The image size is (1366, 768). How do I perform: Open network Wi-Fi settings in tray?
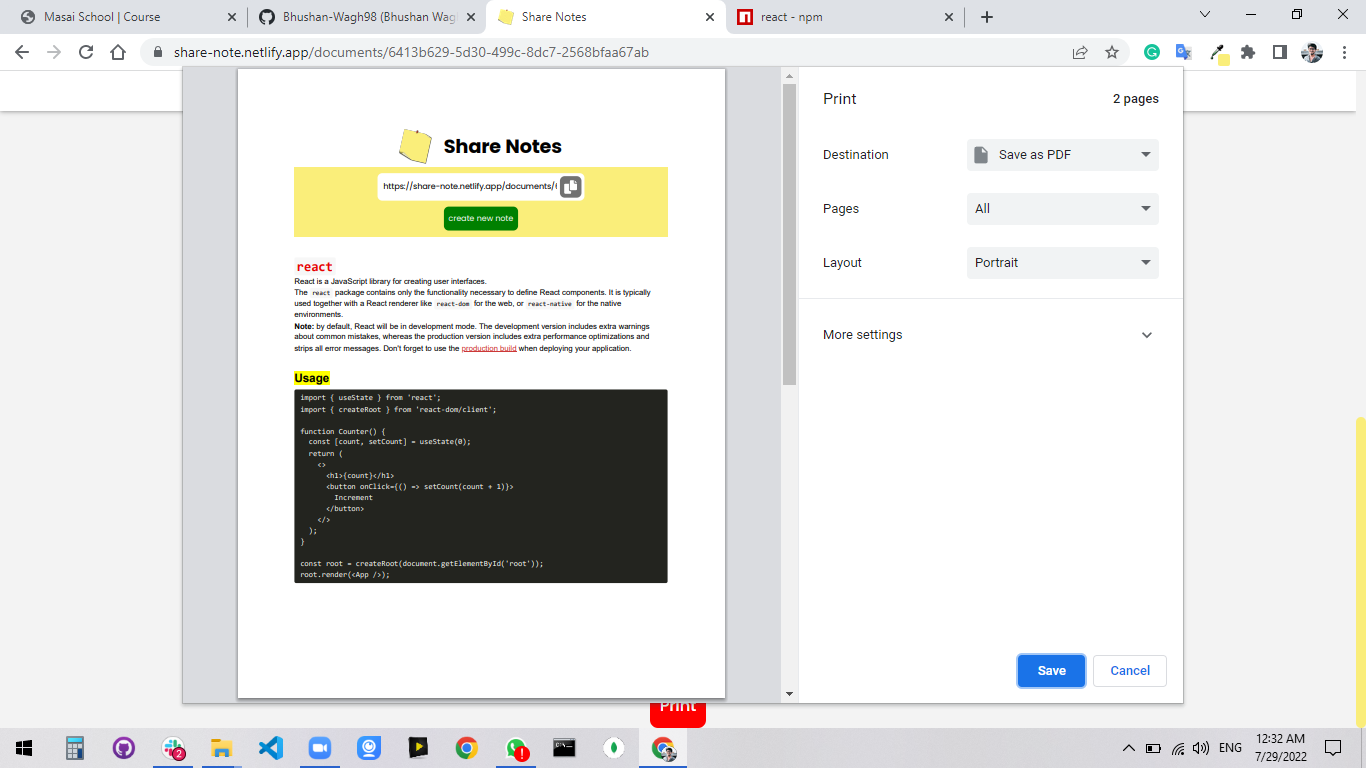coord(1178,747)
